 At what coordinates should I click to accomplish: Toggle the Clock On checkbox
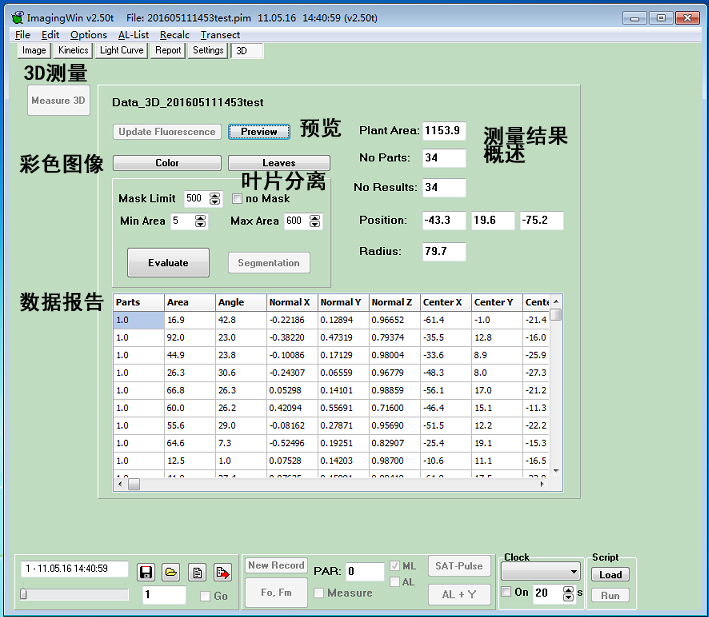pos(507,593)
